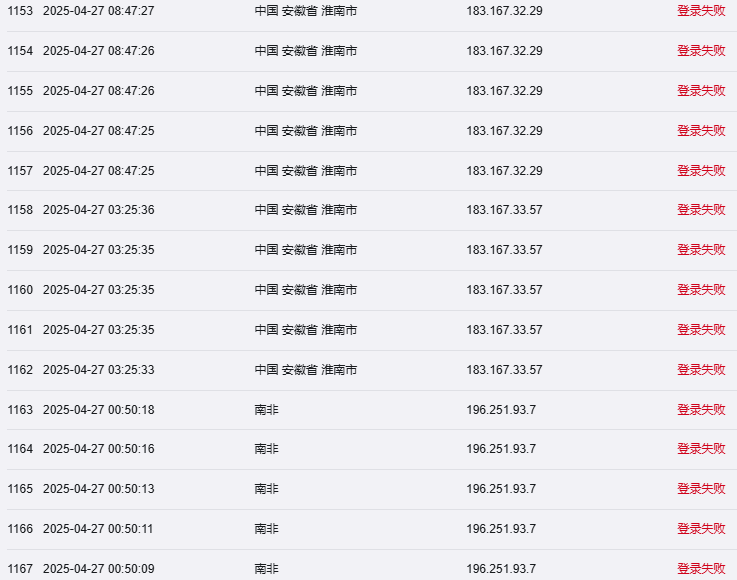Click location 淮南市 in row 1162
Image resolution: width=737 pixels, height=580 pixels.
click(339, 370)
